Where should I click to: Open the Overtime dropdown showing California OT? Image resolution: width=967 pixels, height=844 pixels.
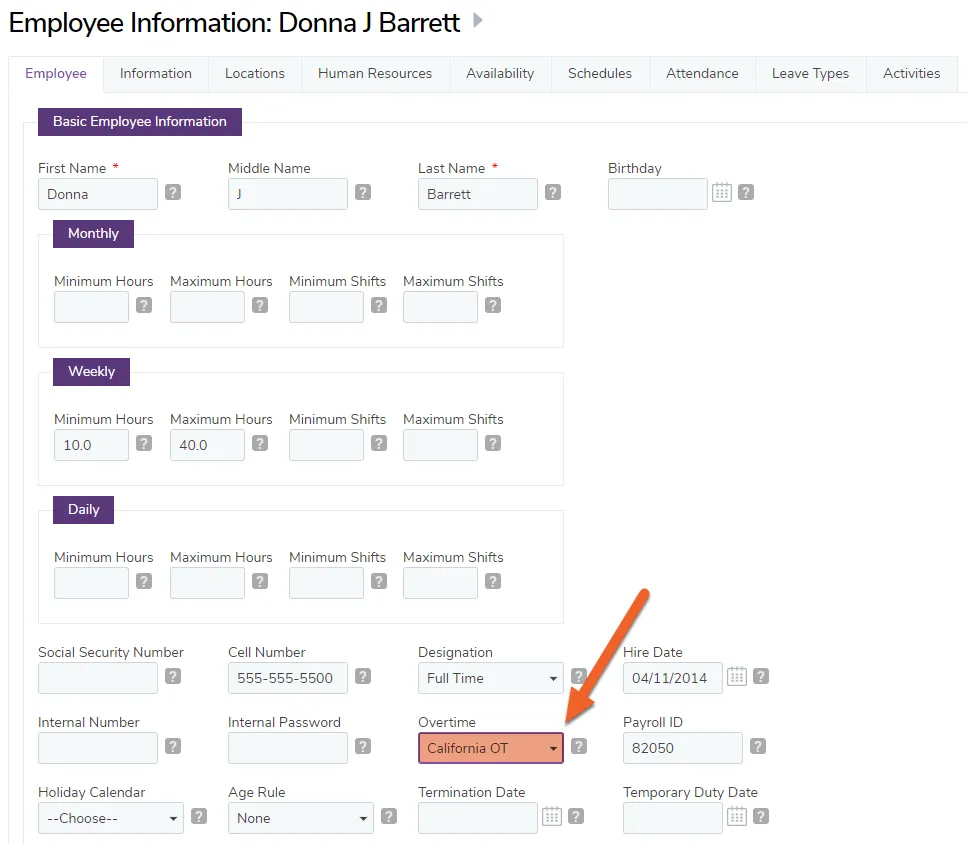pyautogui.click(x=491, y=748)
